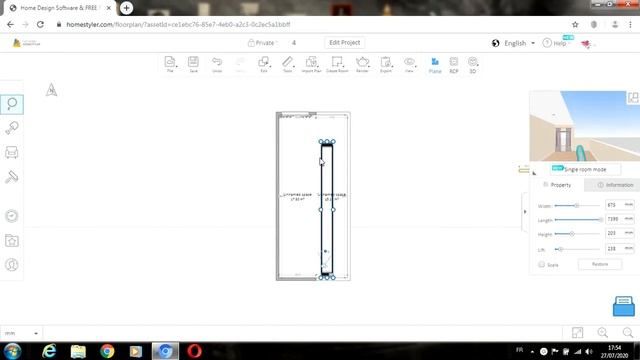Viewport: 640px width, 360px height.
Task: Open the Lift unit mm dropdown
Action: 629,249
